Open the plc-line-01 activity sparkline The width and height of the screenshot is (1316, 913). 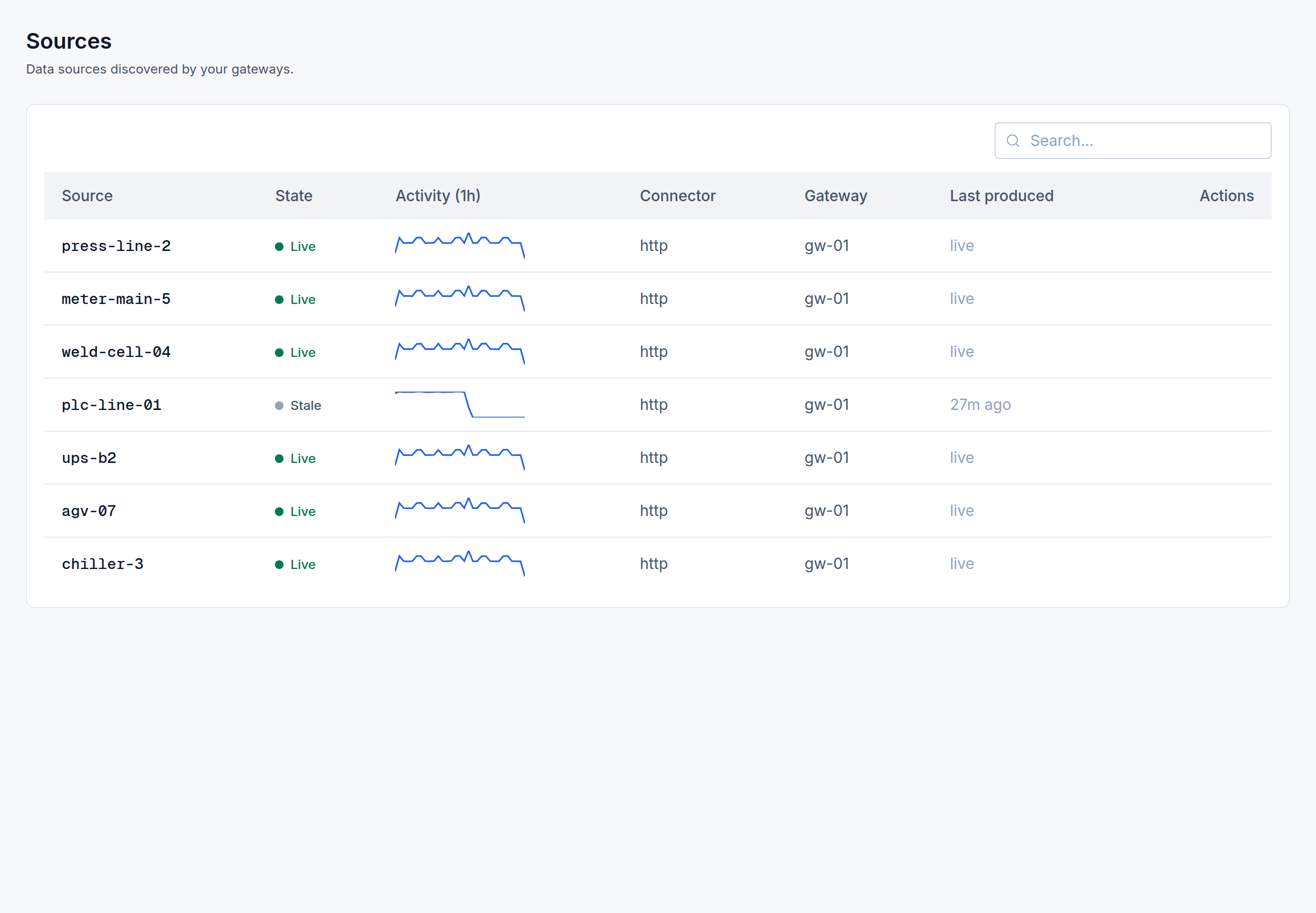(460, 405)
